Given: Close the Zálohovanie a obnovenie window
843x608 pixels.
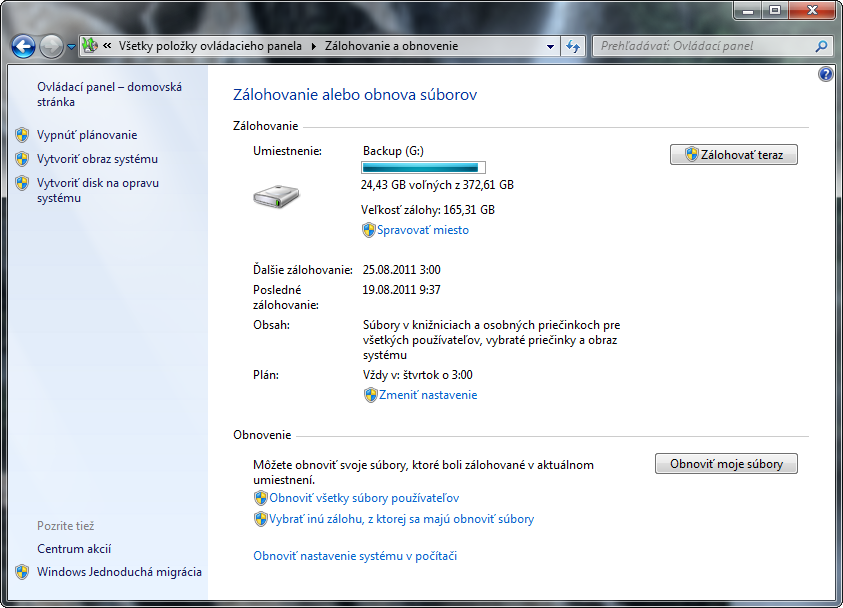Looking at the screenshot, I should pos(812,10).
